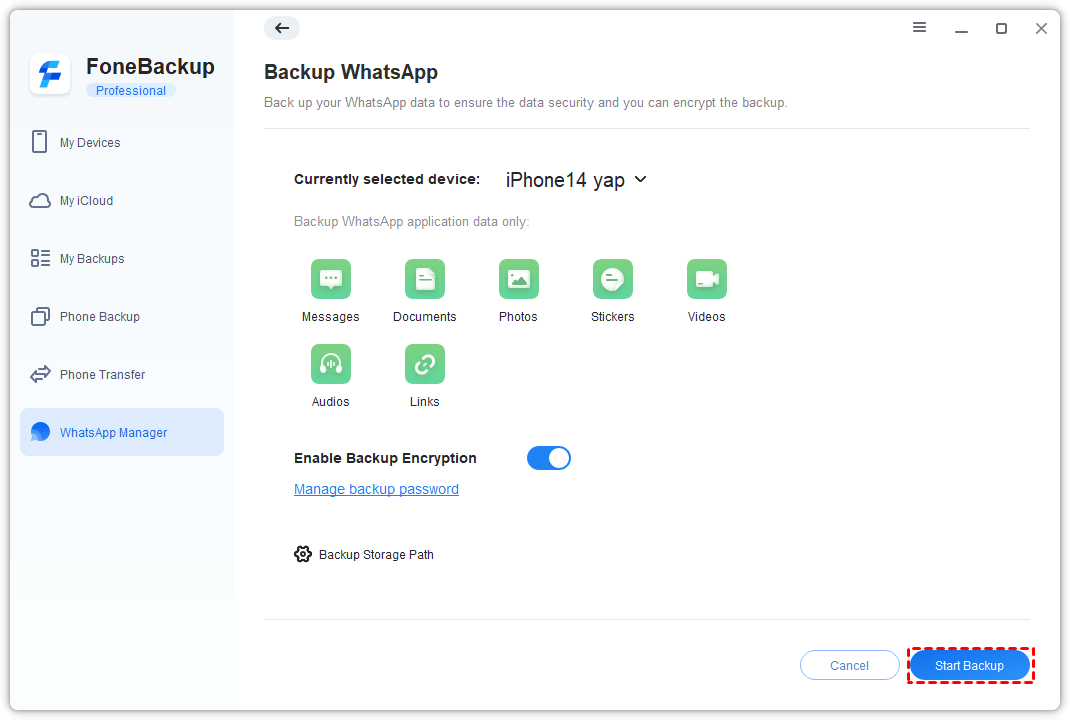The height and width of the screenshot is (720, 1070).
Task: Select the Messages icon for WhatsApp backup
Action: pyautogui.click(x=331, y=279)
